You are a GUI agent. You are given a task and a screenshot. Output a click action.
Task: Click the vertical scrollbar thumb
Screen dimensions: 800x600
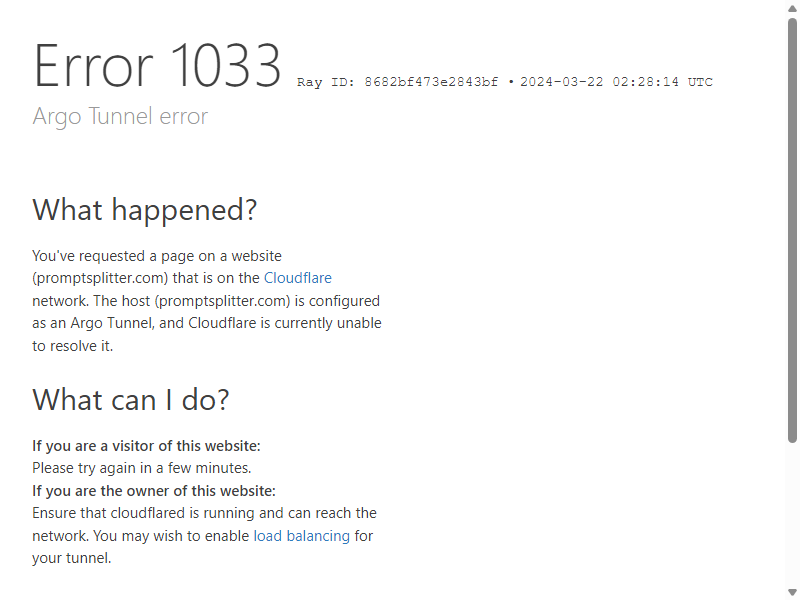(792, 231)
